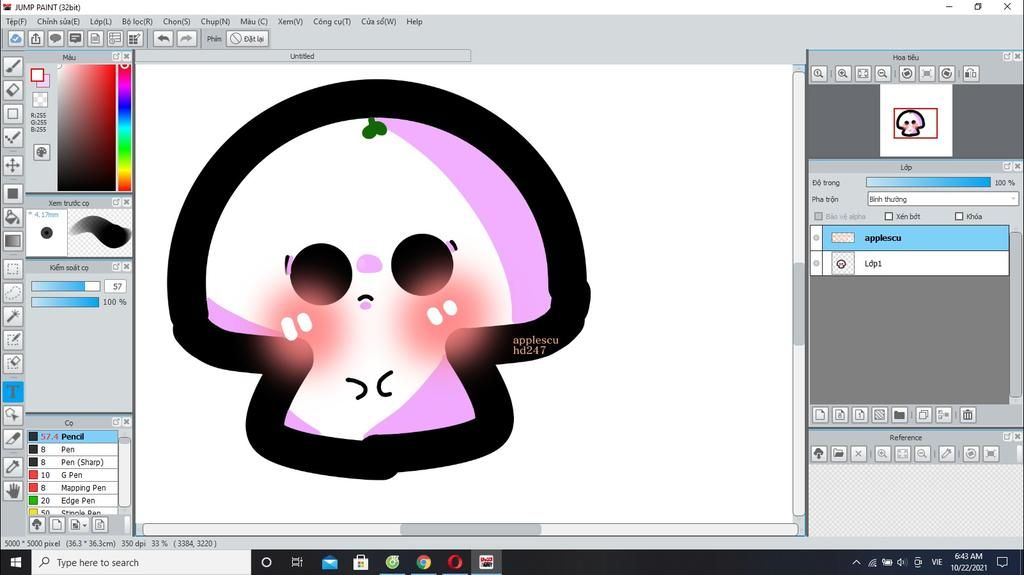The height and width of the screenshot is (575, 1024).
Task: Select the Magic Wand tool
Action: [12, 316]
